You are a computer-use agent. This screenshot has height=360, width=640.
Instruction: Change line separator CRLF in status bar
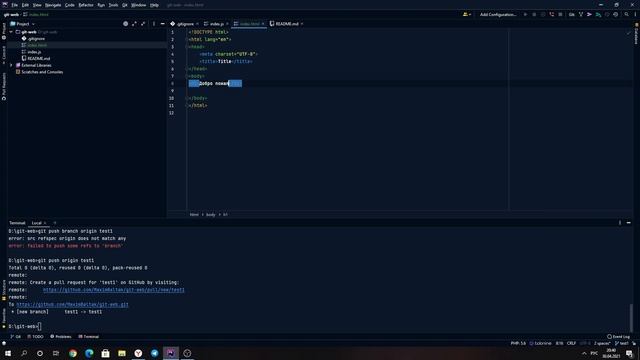[571, 343]
